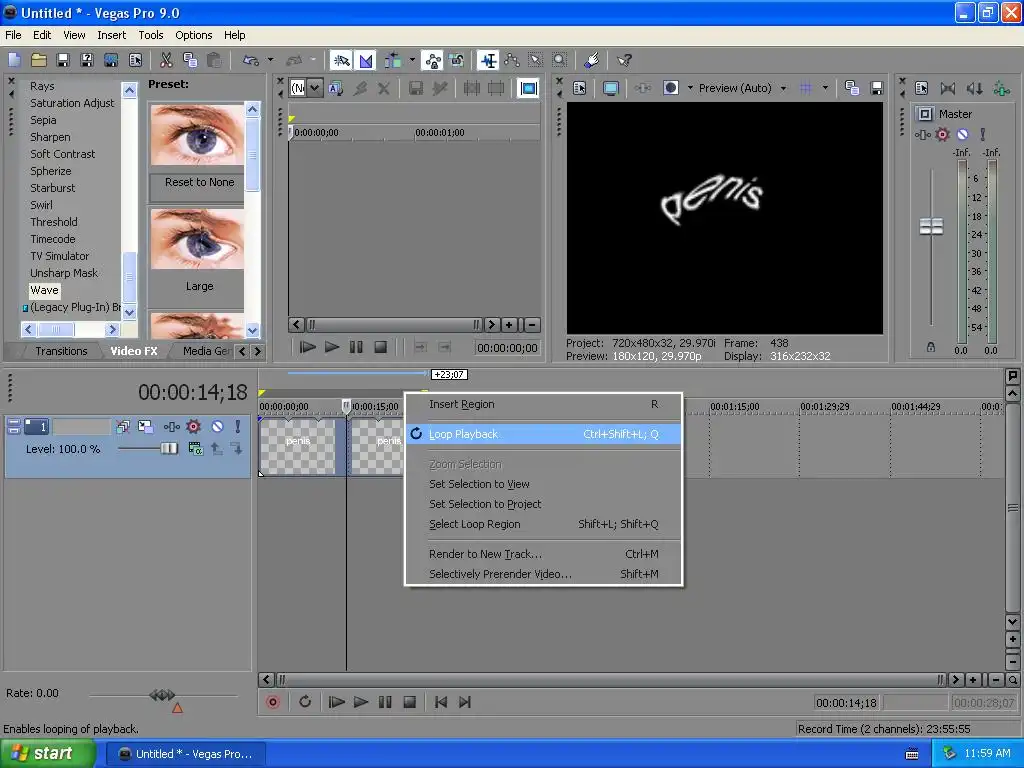
Task: Toggle Master fader lock channels icon
Action: click(931, 347)
